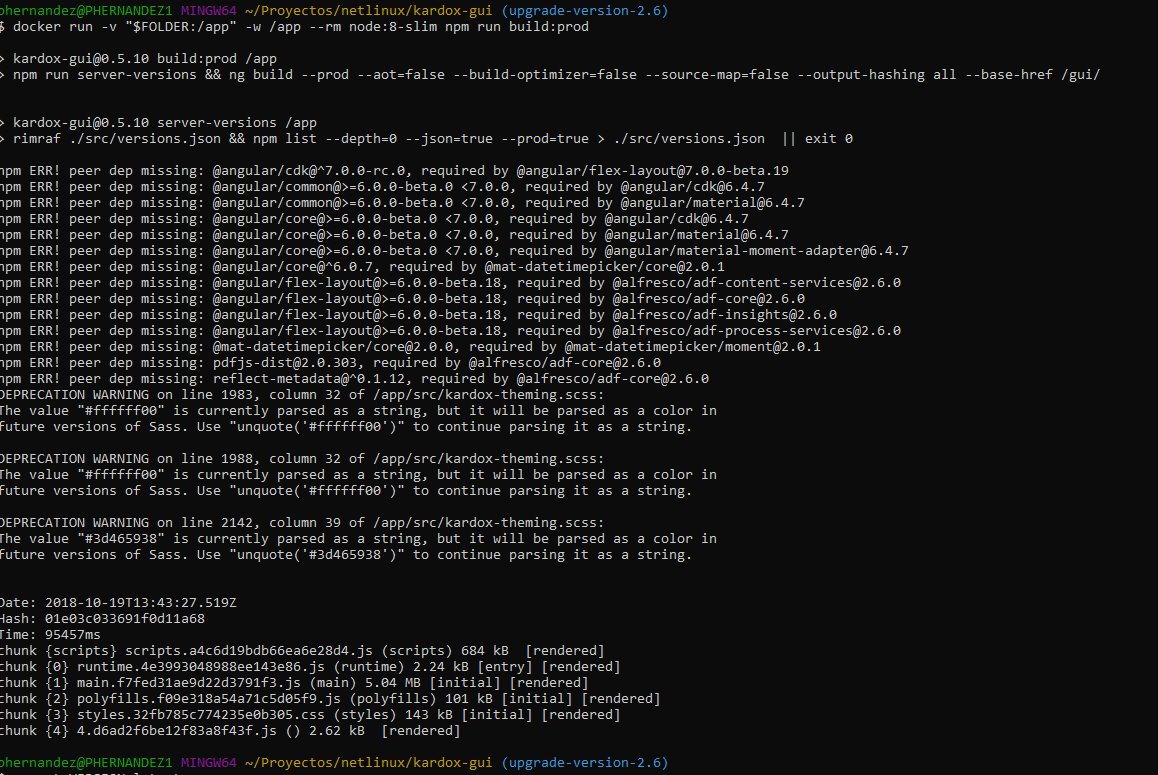Image resolution: width=1158 pixels, height=775 pixels.
Task: Select the '--build-optimizer=false' flag
Action: click(545, 75)
